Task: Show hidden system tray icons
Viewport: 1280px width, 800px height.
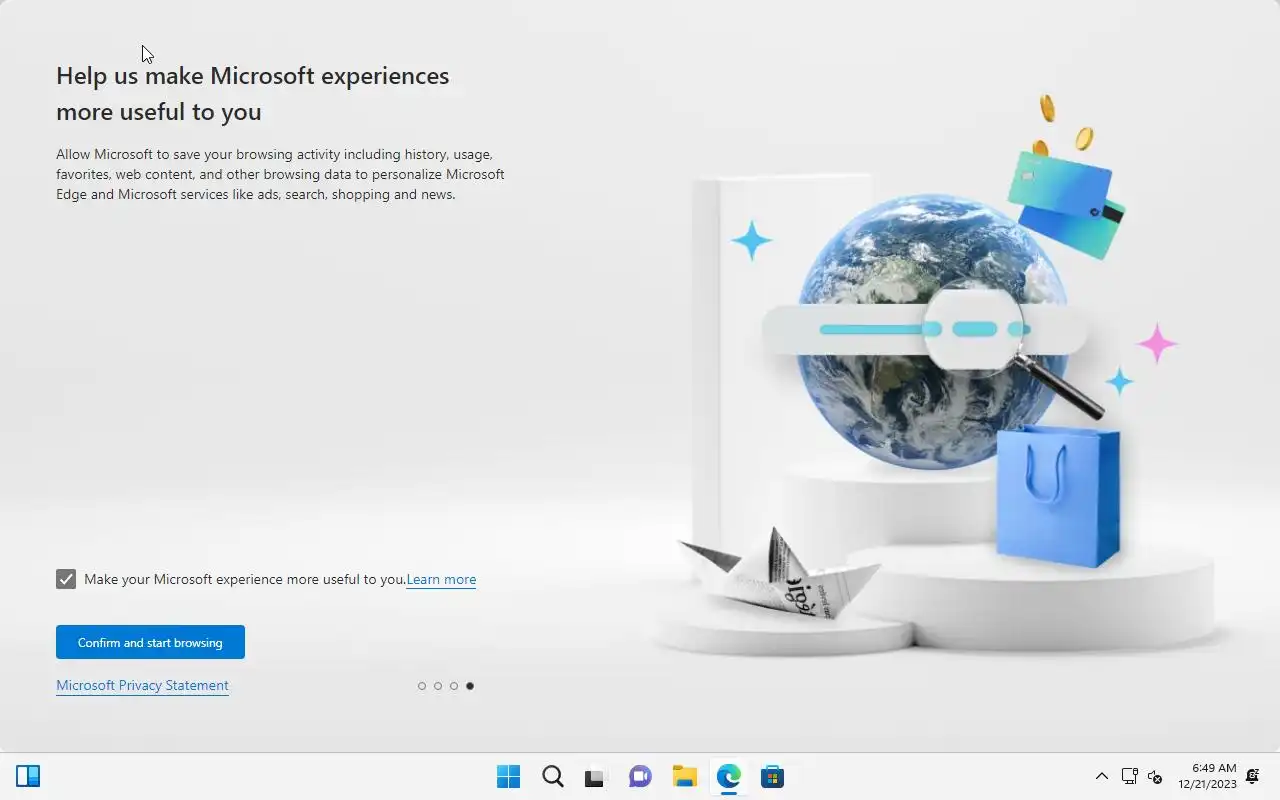Action: click(x=1102, y=776)
